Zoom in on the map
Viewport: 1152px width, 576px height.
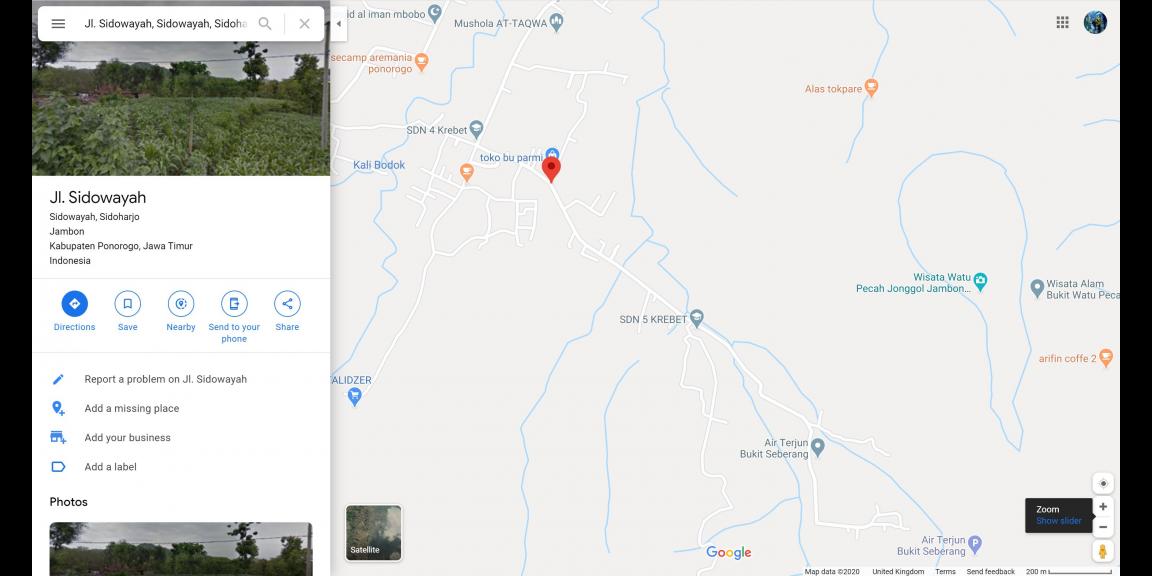1103,507
